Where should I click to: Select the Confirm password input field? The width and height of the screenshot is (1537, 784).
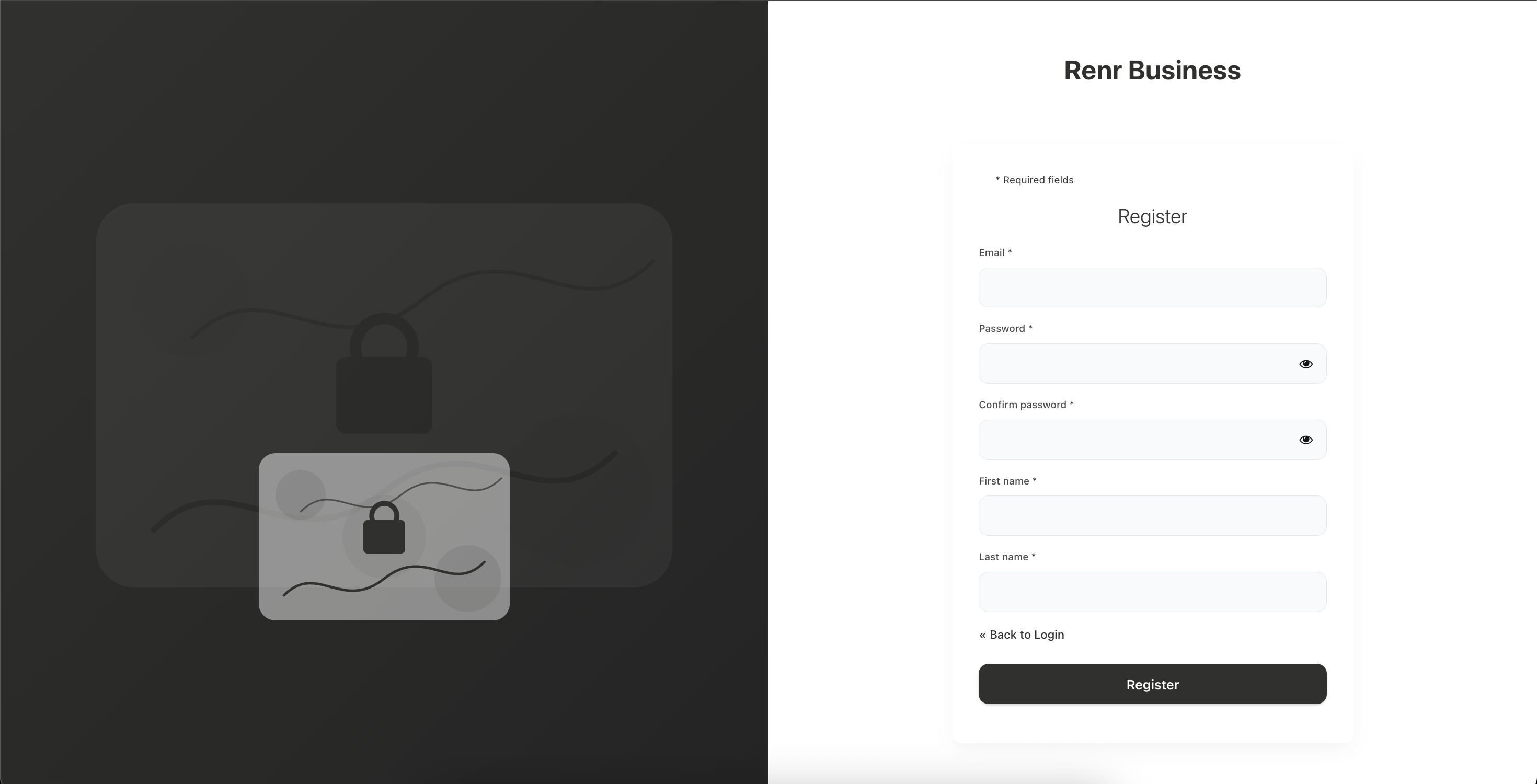[1152, 440]
